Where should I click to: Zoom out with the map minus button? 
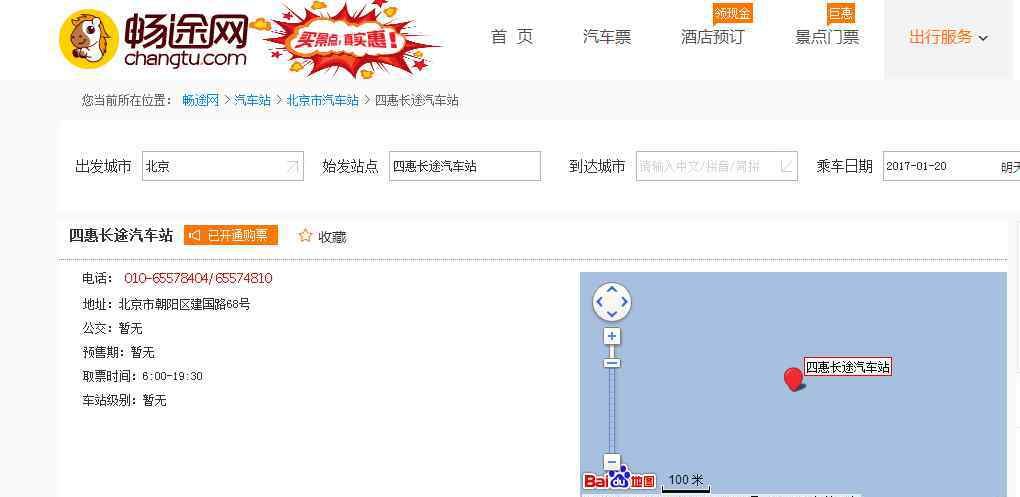611,463
